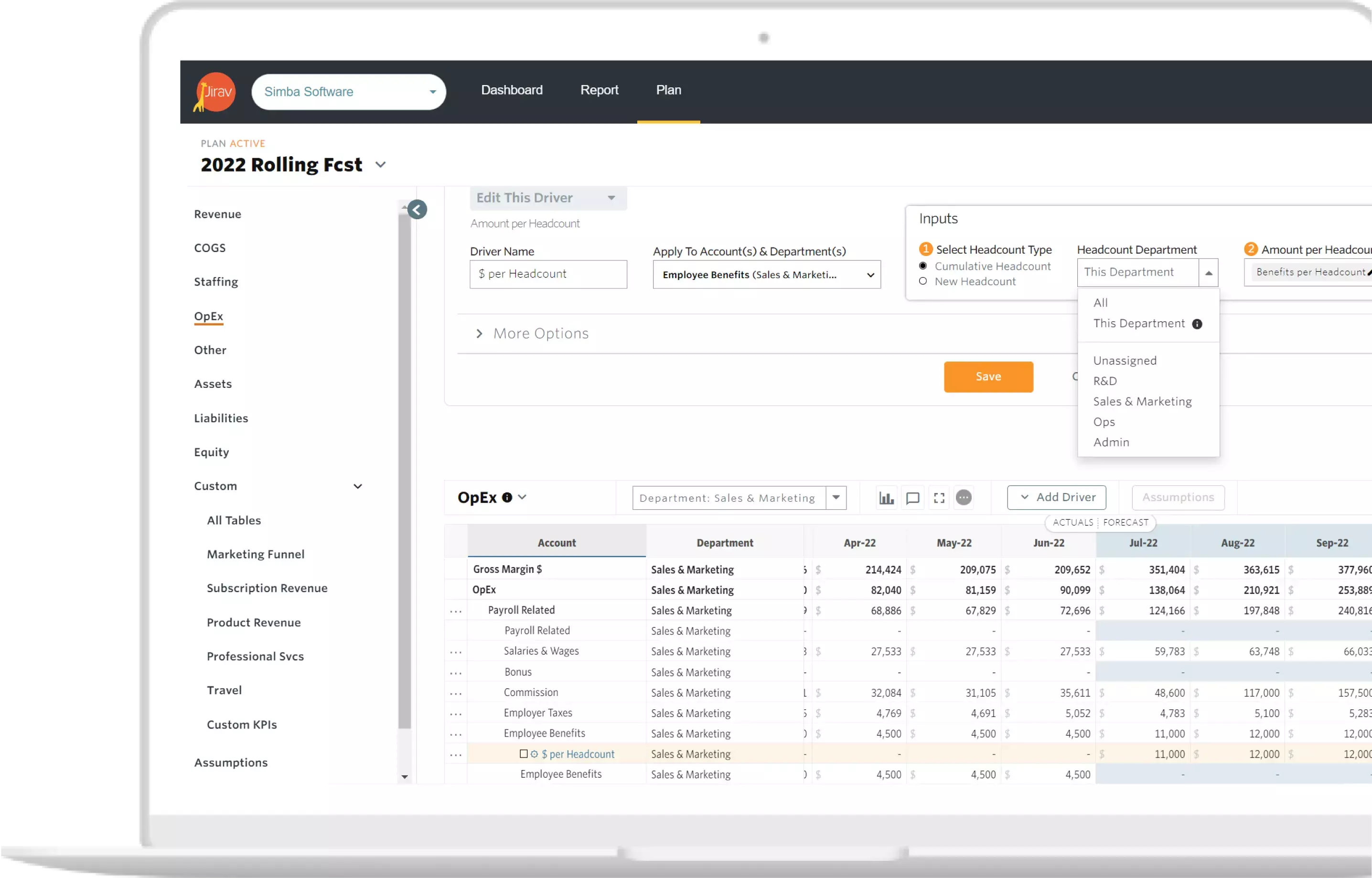Click info icon next to This Department
The image size is (1372, 878).
1197,324
